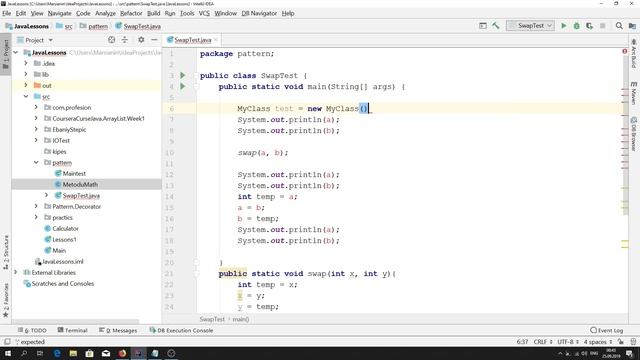Open the Refactor menu
Image resolution: width=640 pixels, height=360 pixels.
click(131, 13)
